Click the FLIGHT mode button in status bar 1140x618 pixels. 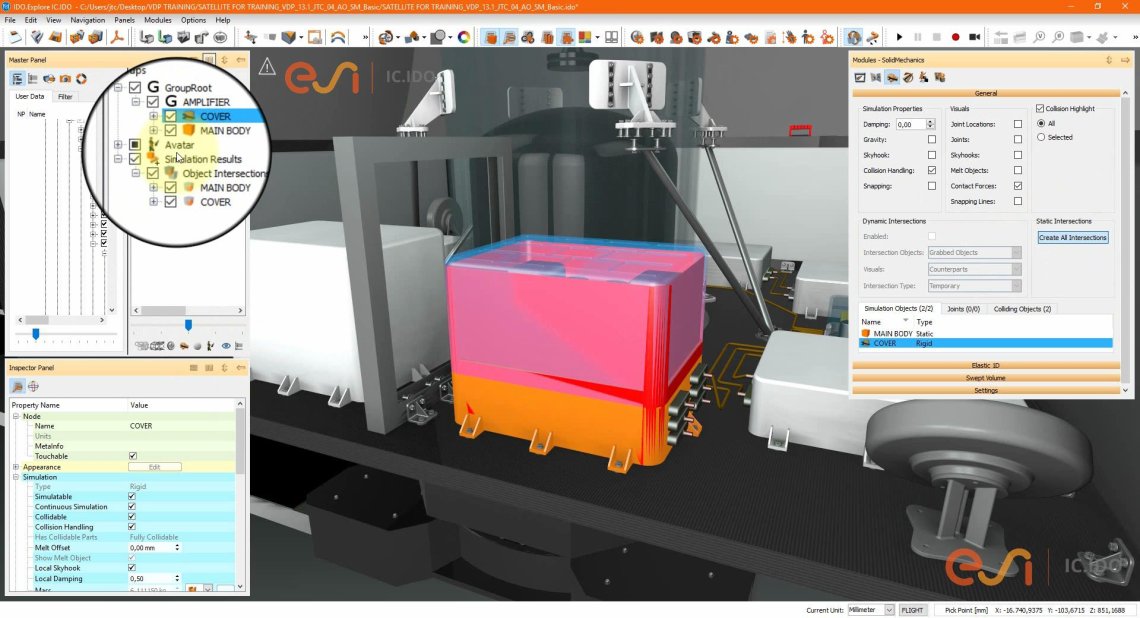(912, 610)
